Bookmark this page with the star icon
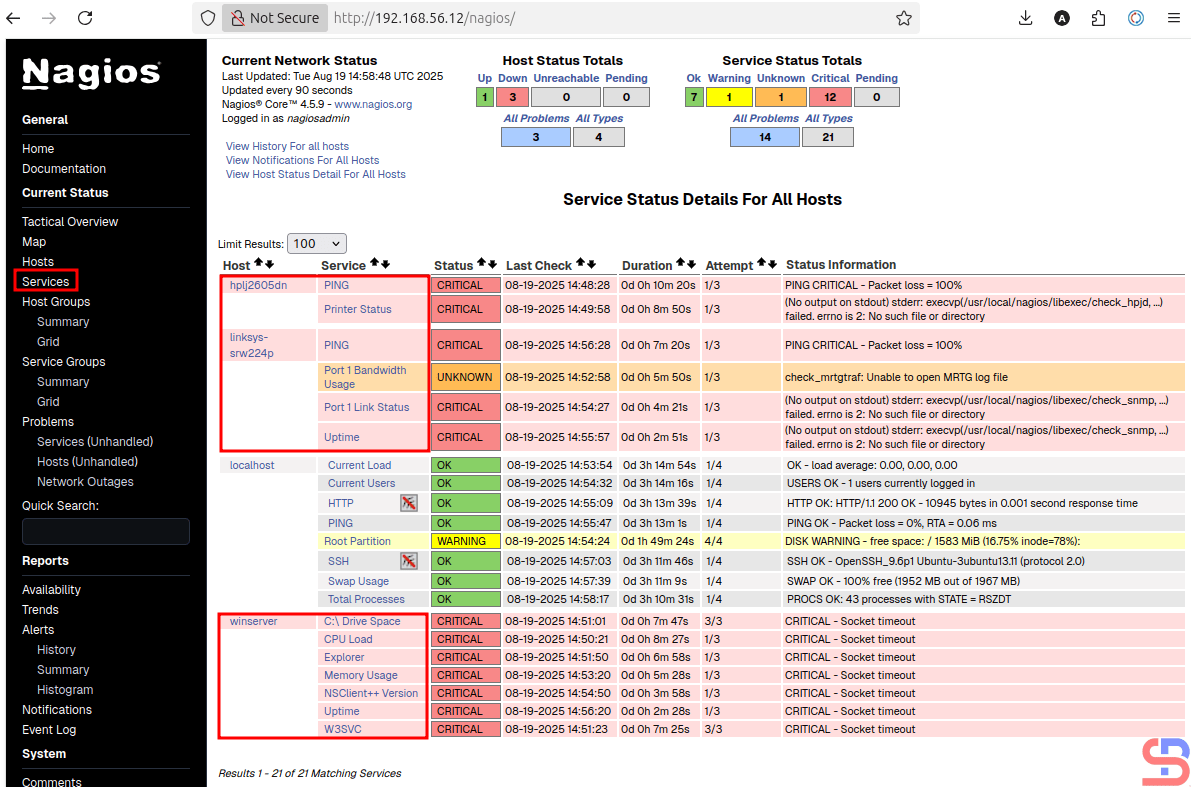The width and height of the screenshot is (1191, 787). point(903,18)
